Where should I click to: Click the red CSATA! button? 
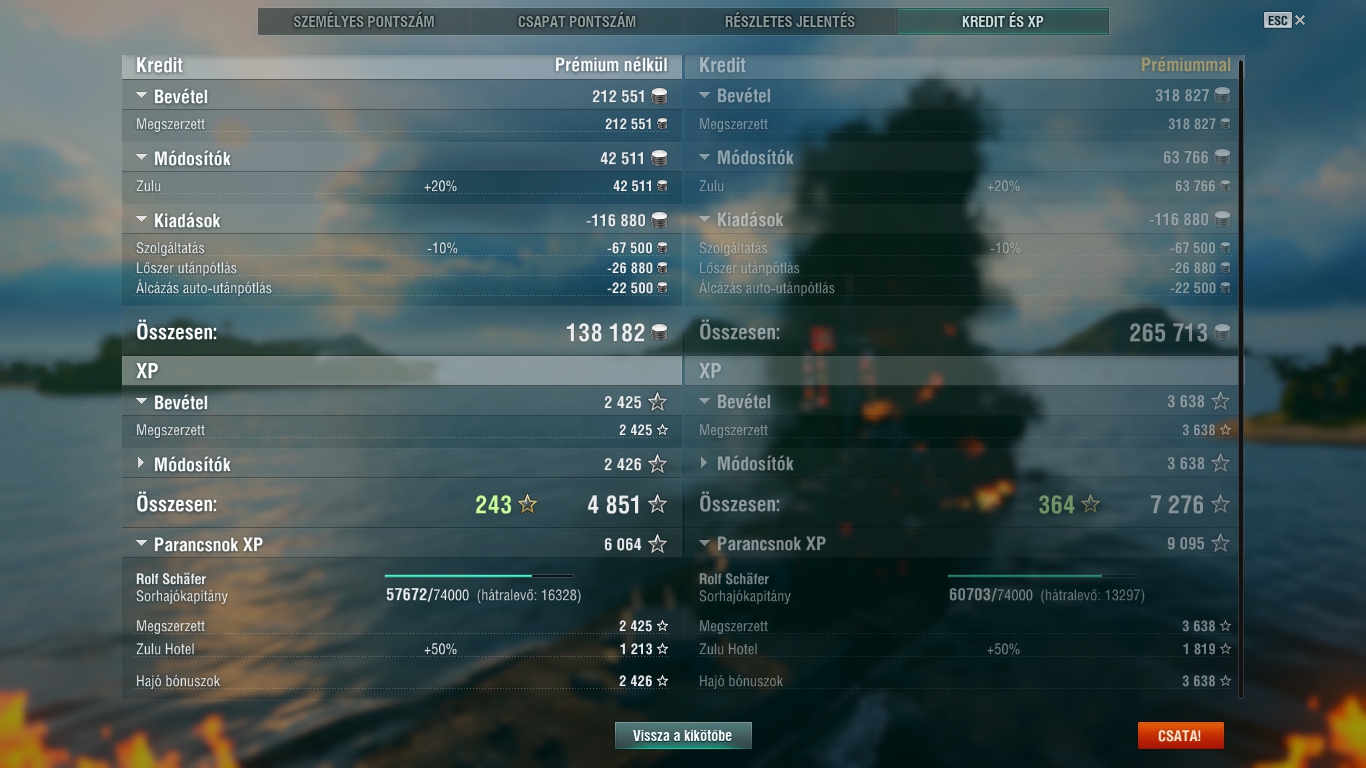click(x=1180, y=736)
